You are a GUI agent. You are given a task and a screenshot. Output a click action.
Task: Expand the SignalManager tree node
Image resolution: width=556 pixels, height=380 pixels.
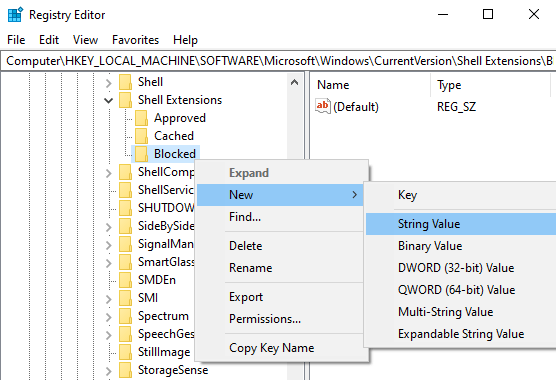click(109, 245)
